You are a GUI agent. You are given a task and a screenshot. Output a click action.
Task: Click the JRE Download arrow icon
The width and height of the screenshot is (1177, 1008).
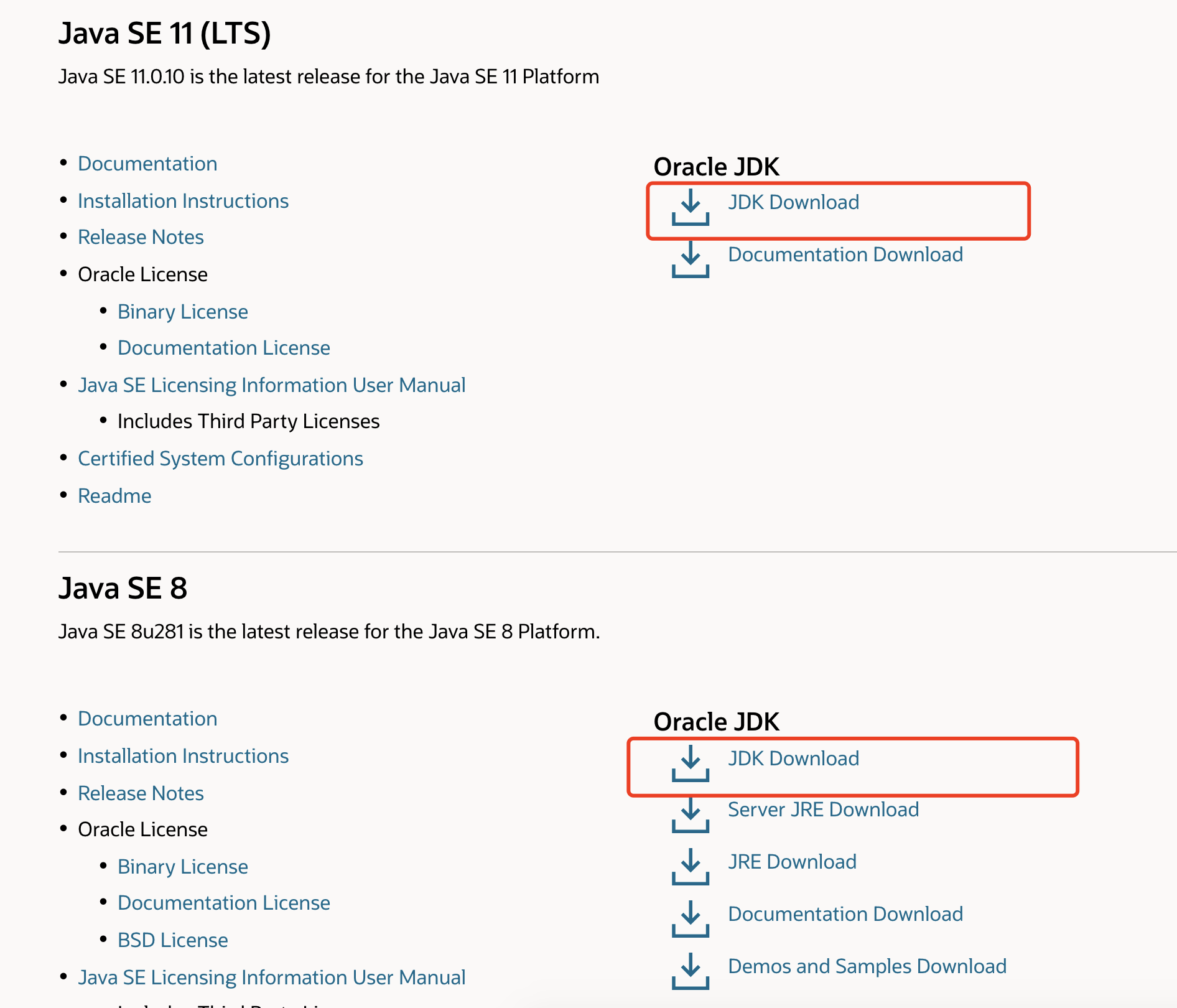tap(690, 867)
